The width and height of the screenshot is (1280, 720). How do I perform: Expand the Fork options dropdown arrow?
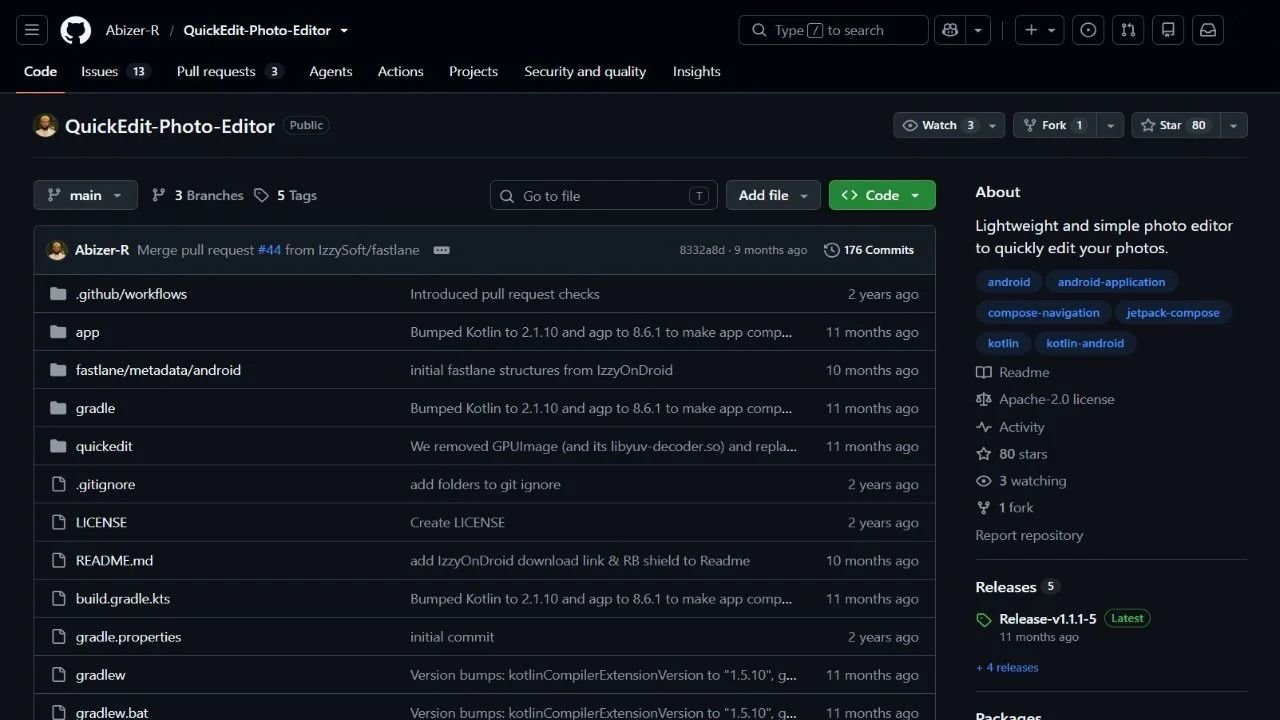(1110, 125)
